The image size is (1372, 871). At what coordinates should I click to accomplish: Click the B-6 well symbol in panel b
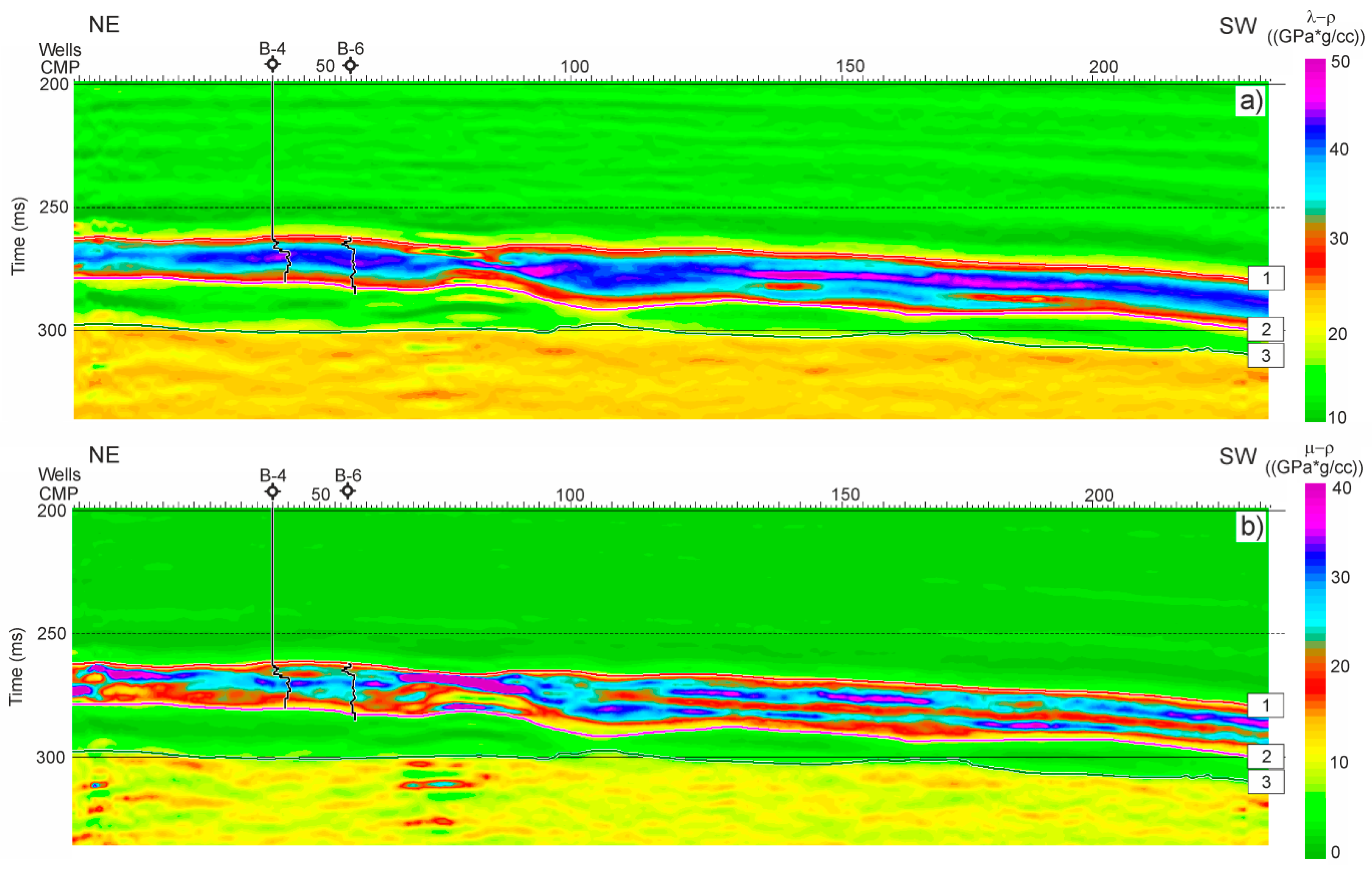(x=348, y=490)
